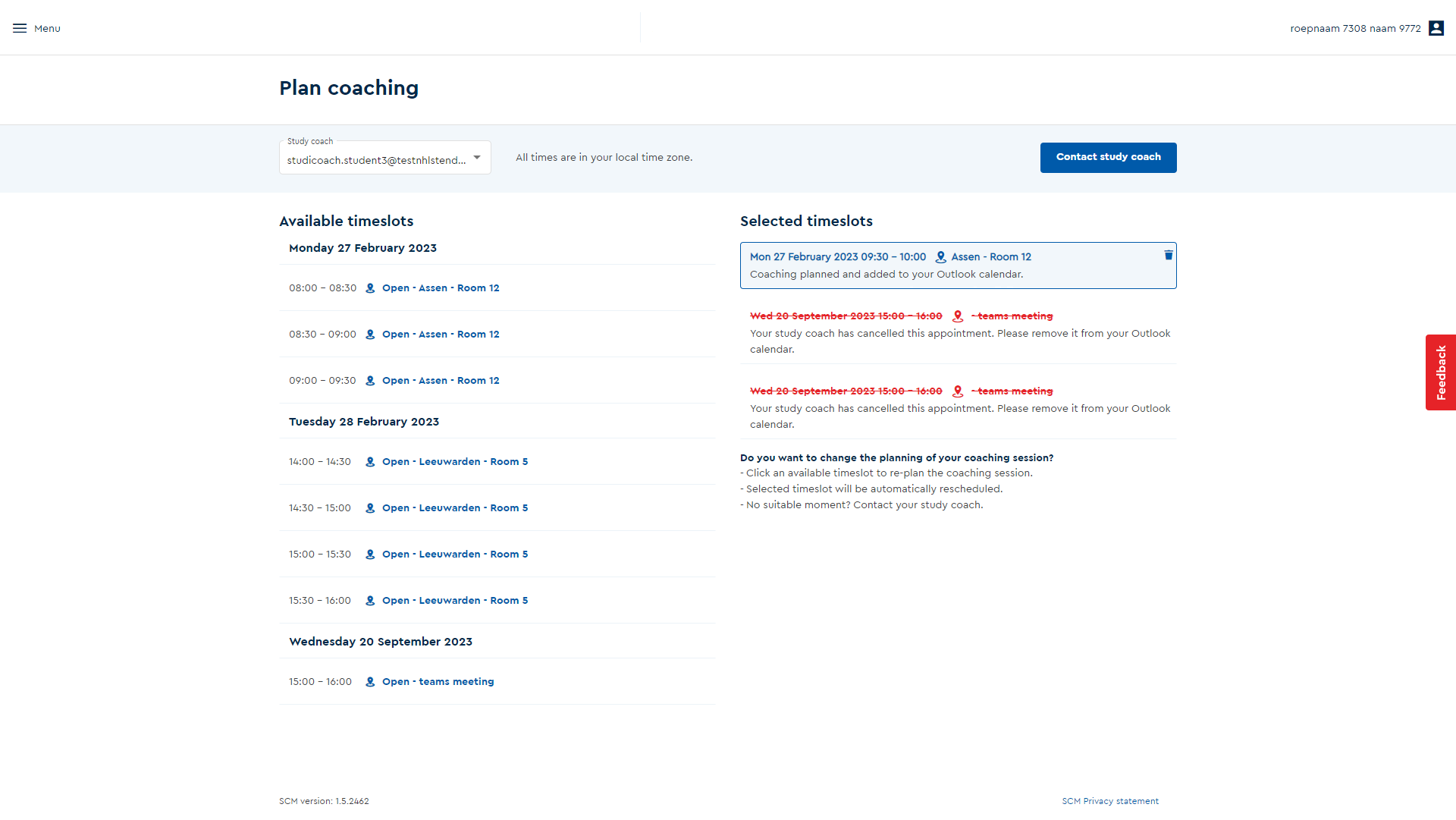The image size is (1456, 820).
Task: Click the Tuesday 28 February 2023 heading
Action: pyautogui.click(x=364, y=422)
